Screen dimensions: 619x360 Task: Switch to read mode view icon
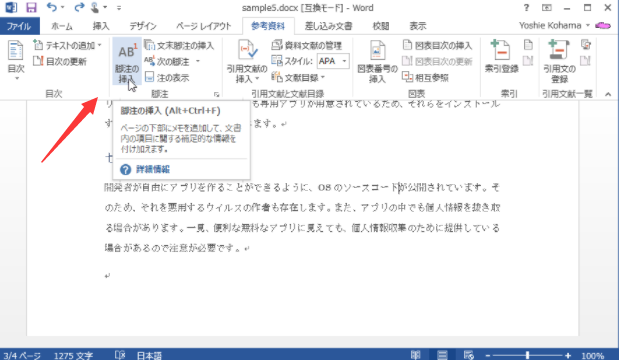416,354
